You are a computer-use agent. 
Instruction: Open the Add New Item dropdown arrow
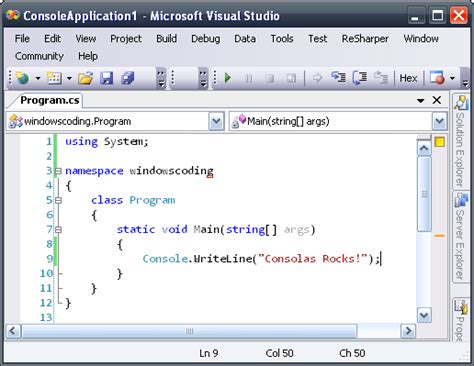(x=69, y=78)
